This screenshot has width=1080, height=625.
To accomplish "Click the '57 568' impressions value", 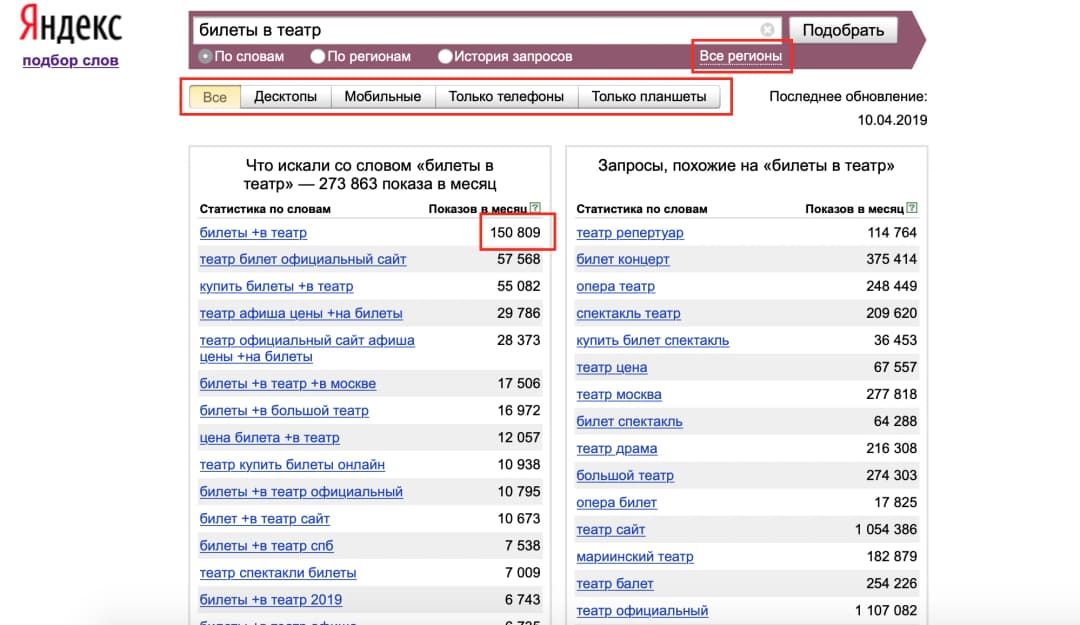I will 519,260.
